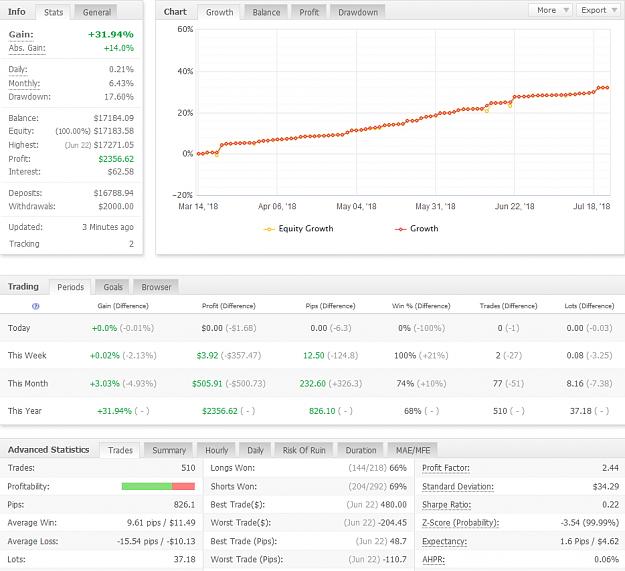This screenshot has height=571, width=625.
Task: Open the More dropdown in Chart panel
Action: click(x=550, y=10)
